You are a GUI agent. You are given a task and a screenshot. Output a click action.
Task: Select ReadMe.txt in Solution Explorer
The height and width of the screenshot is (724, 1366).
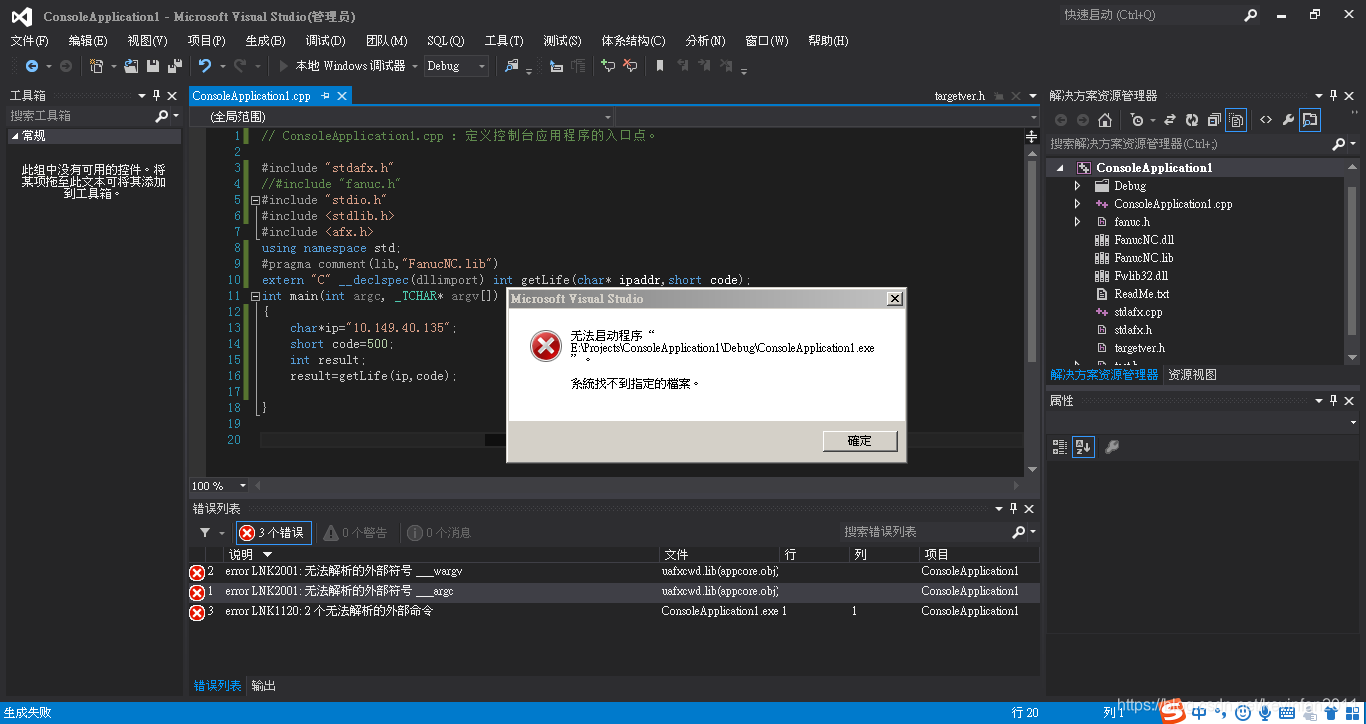coord(1141,294)
